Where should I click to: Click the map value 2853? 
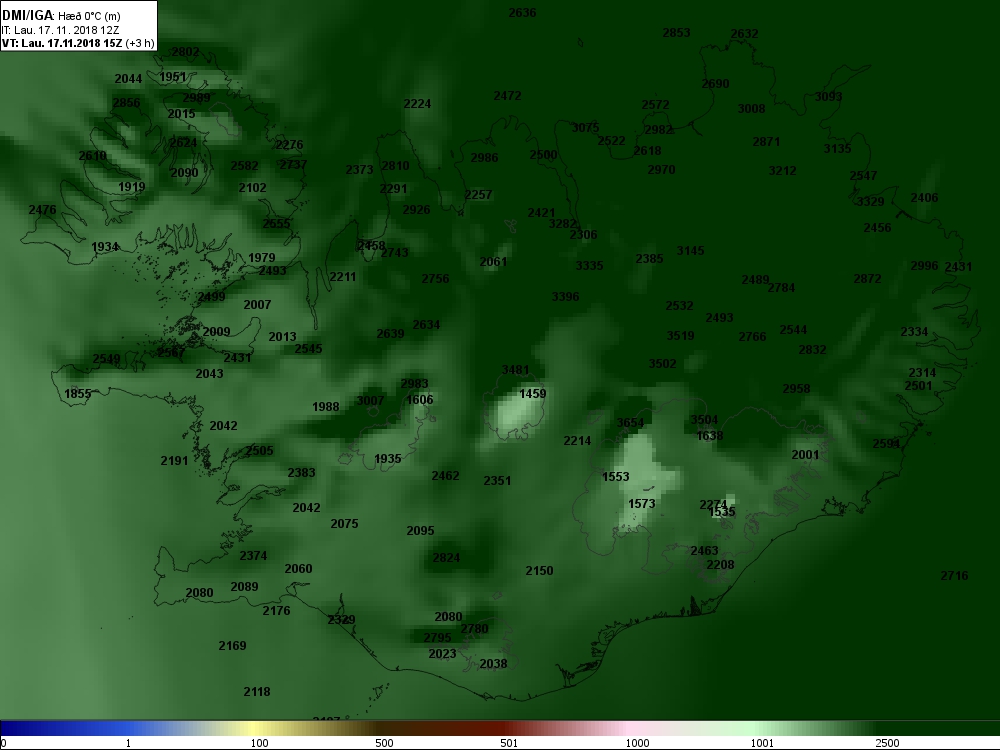(676, 33)
